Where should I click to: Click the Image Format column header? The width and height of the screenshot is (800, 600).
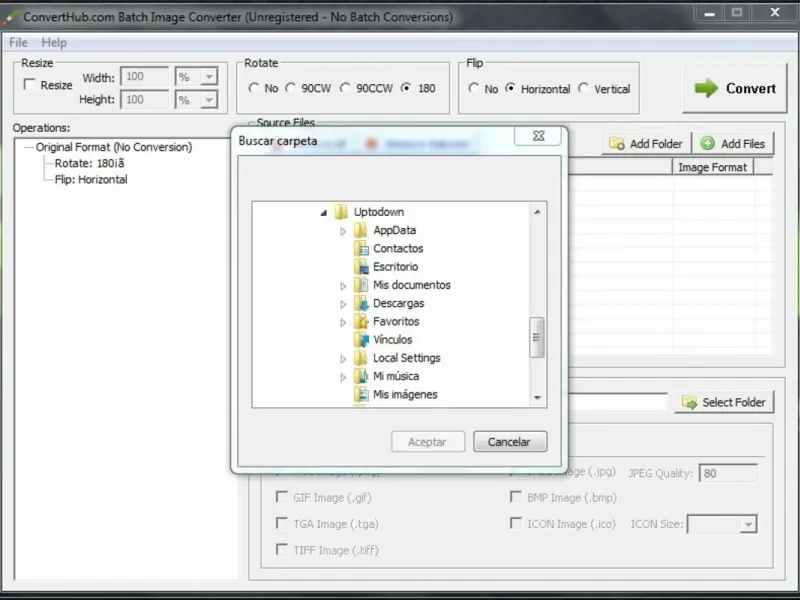(x=712, y=167)
